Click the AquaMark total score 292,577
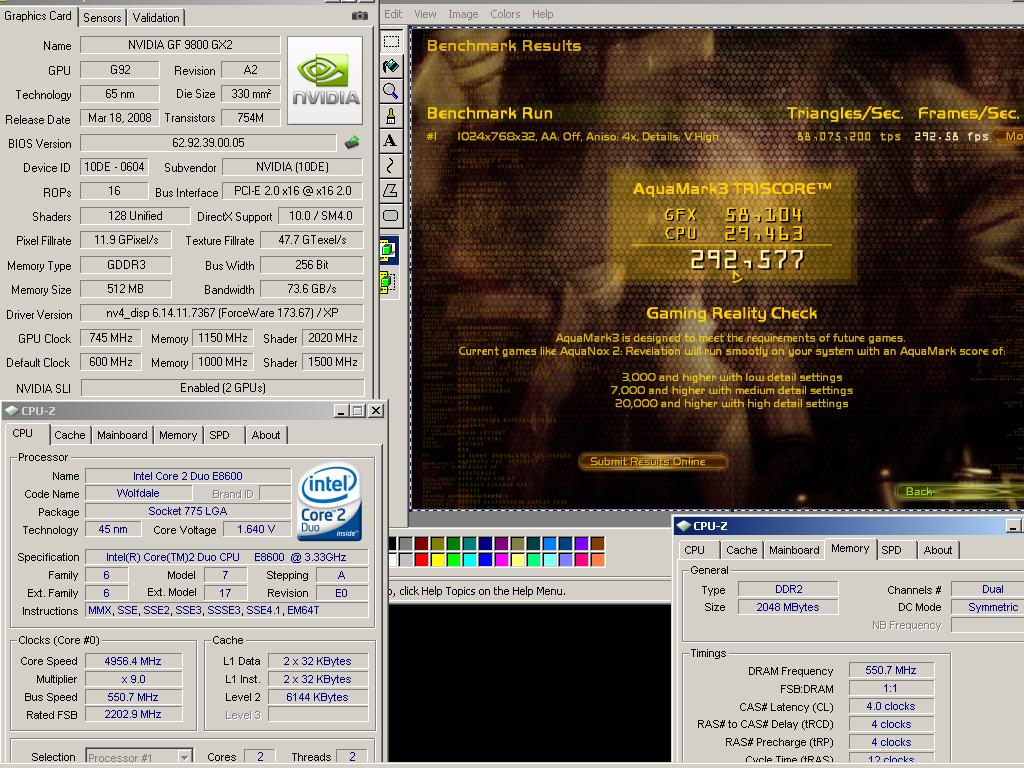Viewport: 1024px width, 768px height. 748,260
